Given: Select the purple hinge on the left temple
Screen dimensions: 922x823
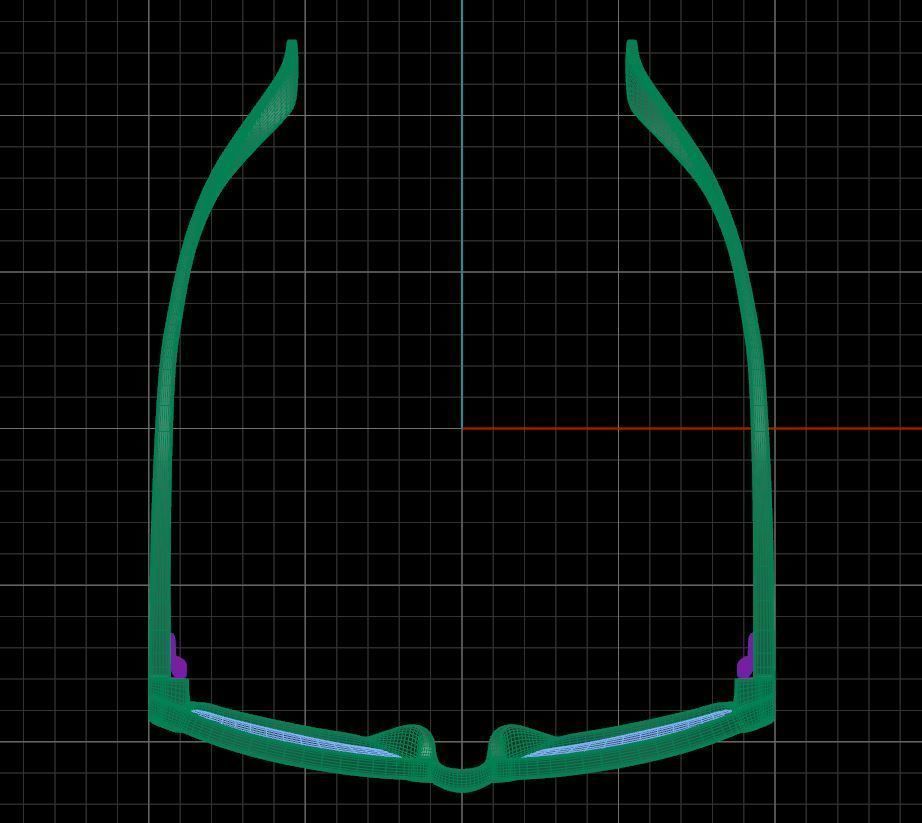Looking at the screenshot, I should (x=178, y=657).
